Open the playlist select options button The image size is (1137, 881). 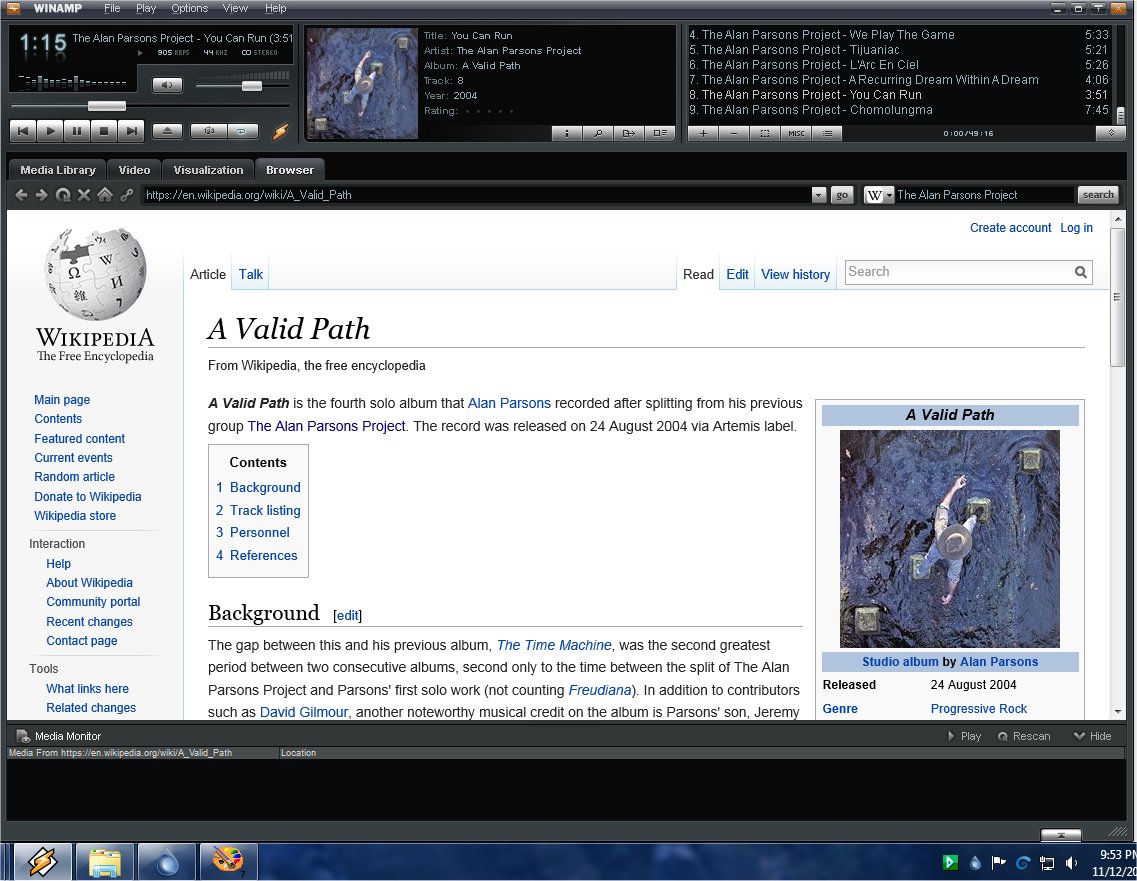pos(765,133)
